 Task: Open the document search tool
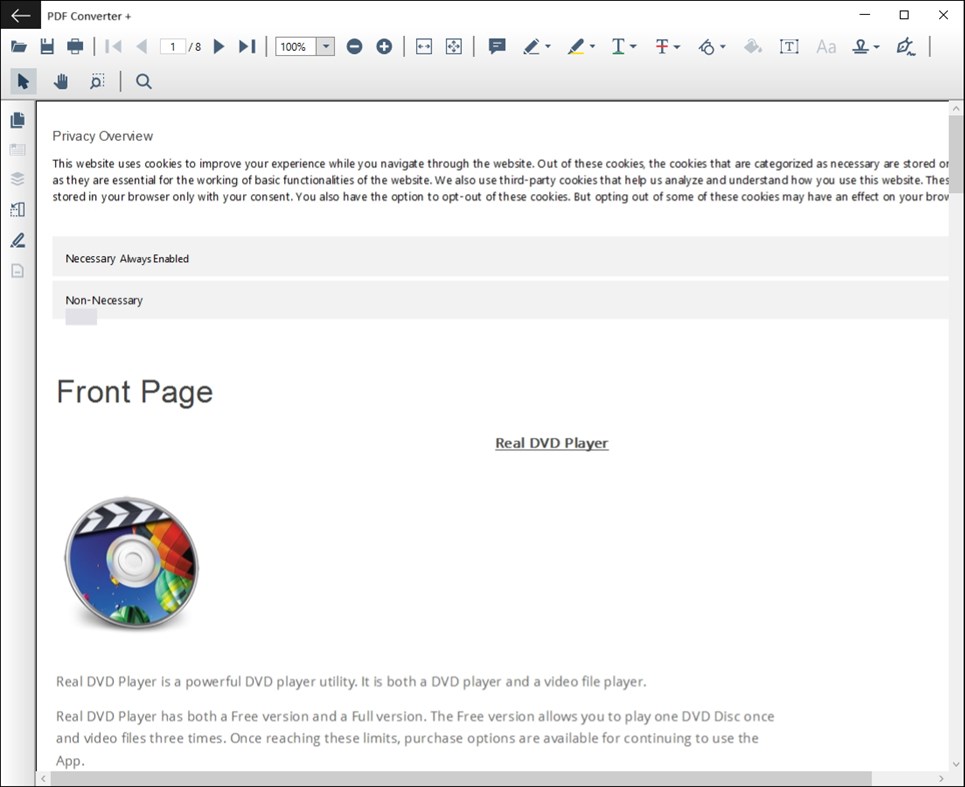coord(143,81)
